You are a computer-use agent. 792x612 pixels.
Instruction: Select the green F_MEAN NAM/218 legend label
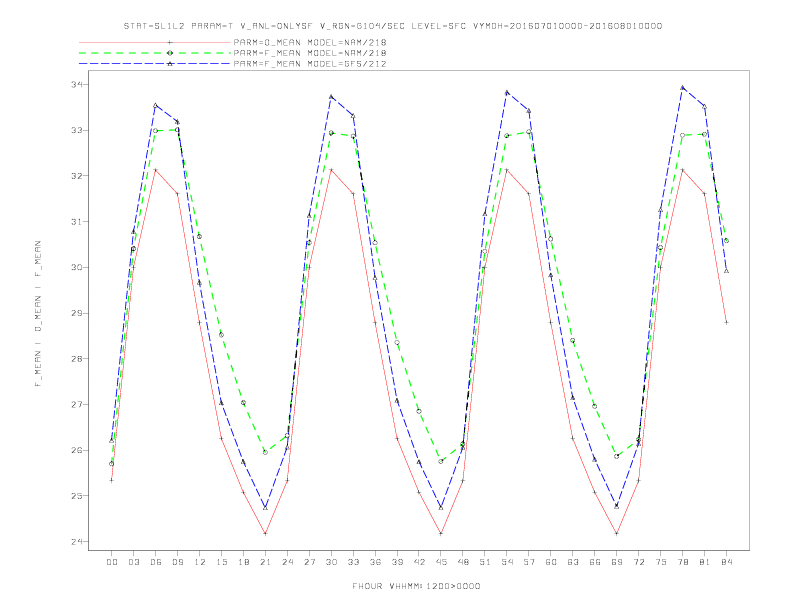click(x=310, y=53)
